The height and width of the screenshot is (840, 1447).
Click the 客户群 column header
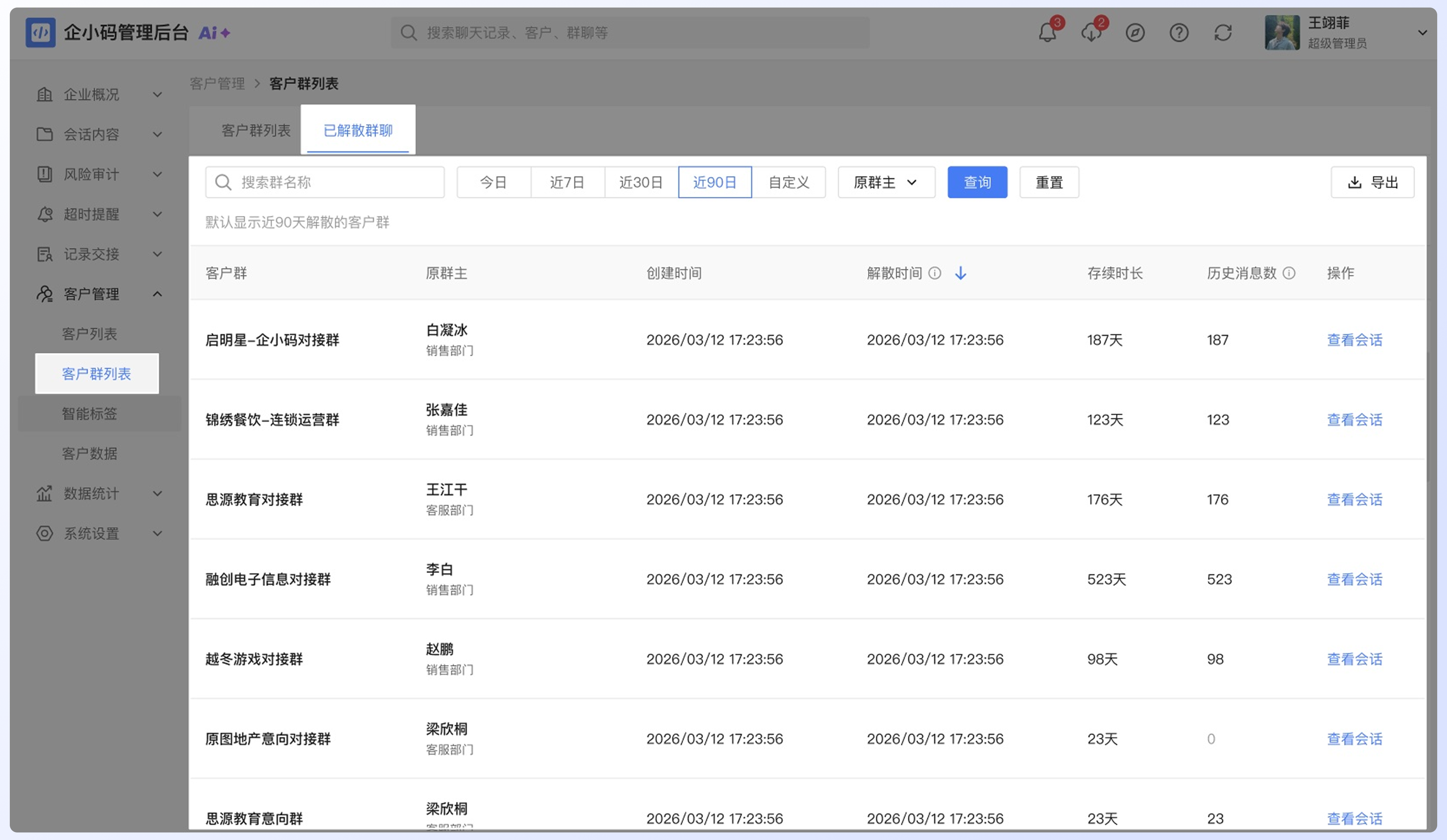tap(226, 273)
